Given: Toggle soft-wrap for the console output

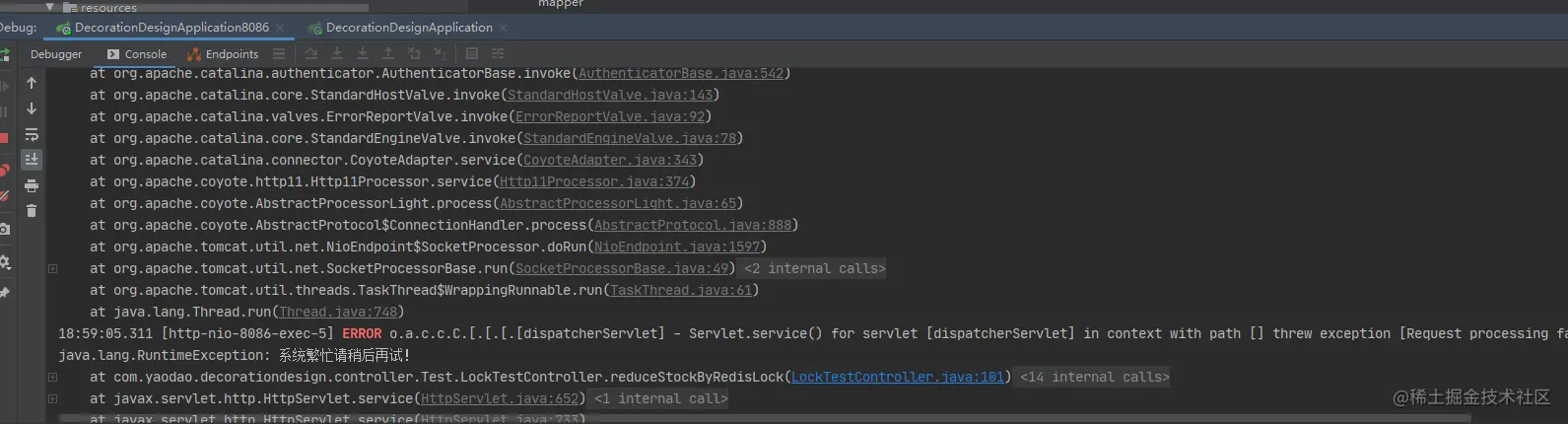Looking at the screenshot, I should pyautogui.click(x=32, y=134).
